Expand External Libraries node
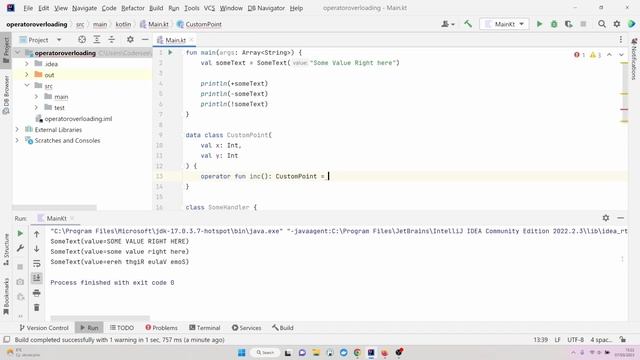Image resolution: width=640 pixels, height=360 pixels. pos(18,129)
